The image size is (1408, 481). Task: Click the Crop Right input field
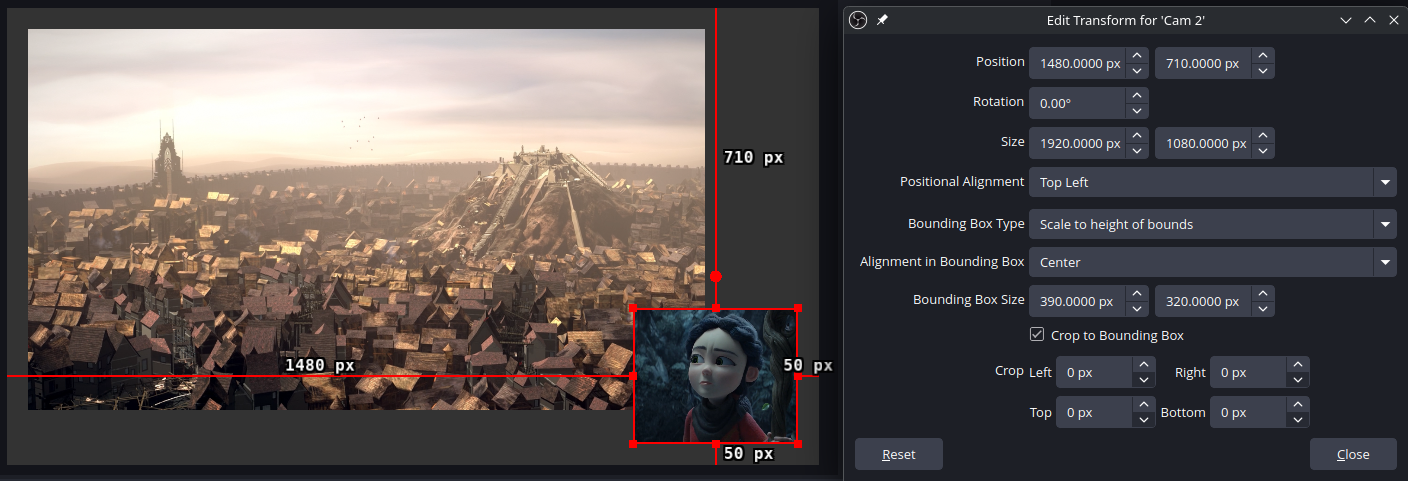1248,373
